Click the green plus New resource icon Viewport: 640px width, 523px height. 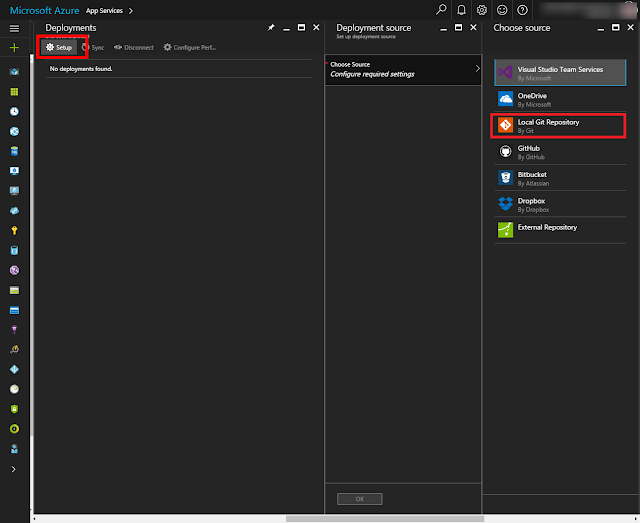click(x=14, y=48)
